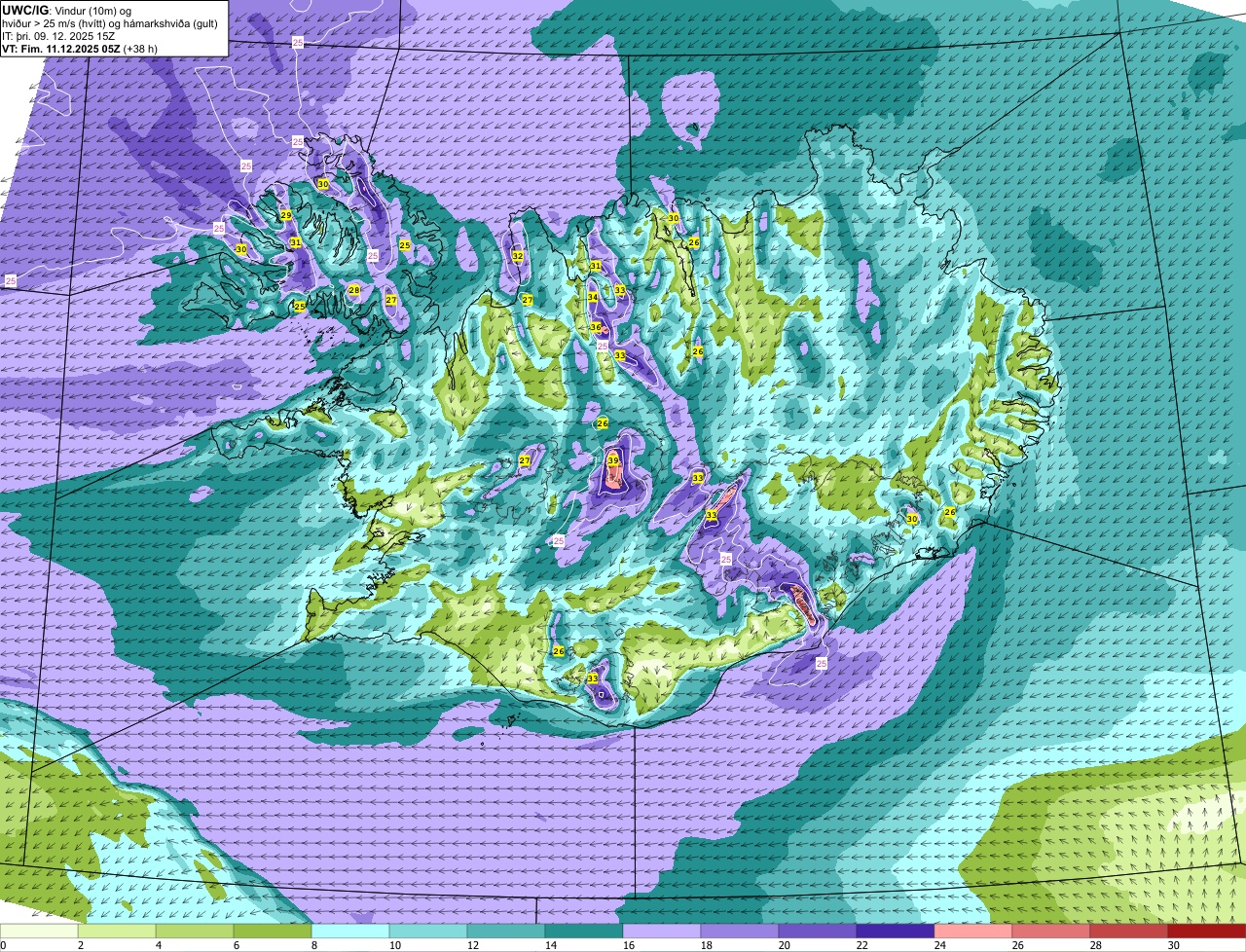This screenshot has width=1246, height=952.
Task: Click the legend scale label '24'
Action: [x=940, y=945]
